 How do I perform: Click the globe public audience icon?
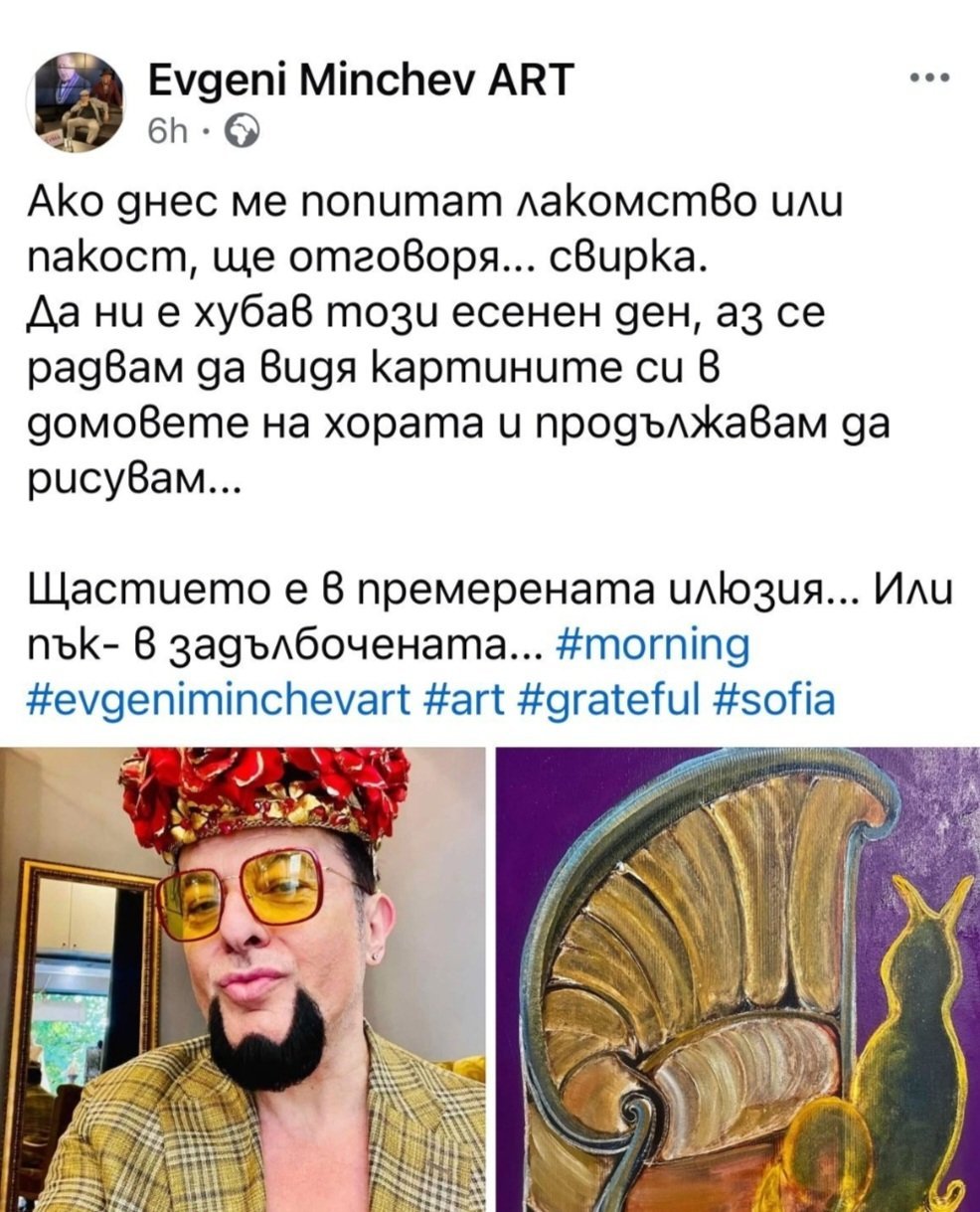(x=244, y=130)
